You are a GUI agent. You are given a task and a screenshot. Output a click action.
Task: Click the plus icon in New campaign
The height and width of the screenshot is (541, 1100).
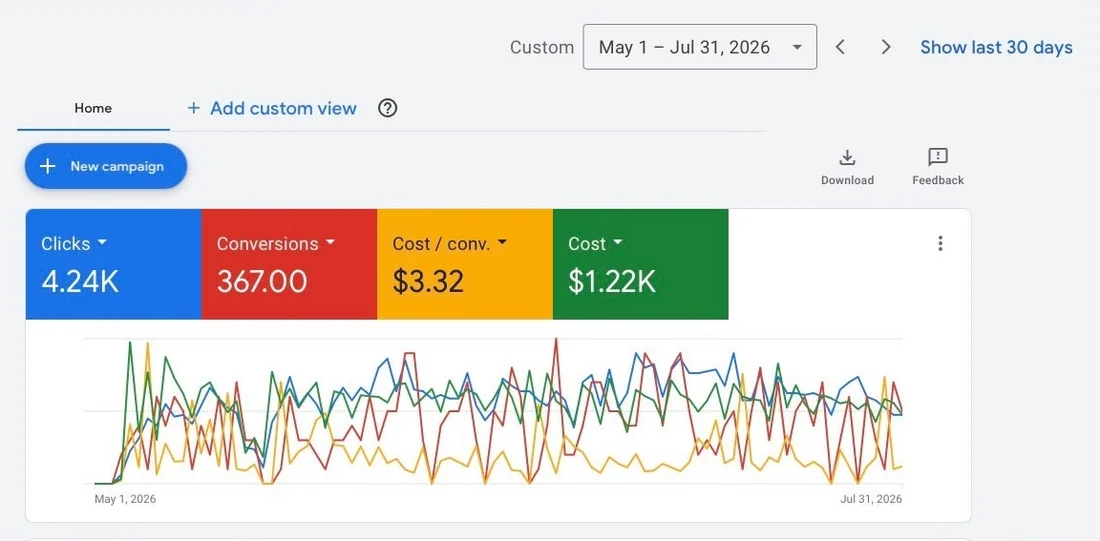click(x=47, y=166)
